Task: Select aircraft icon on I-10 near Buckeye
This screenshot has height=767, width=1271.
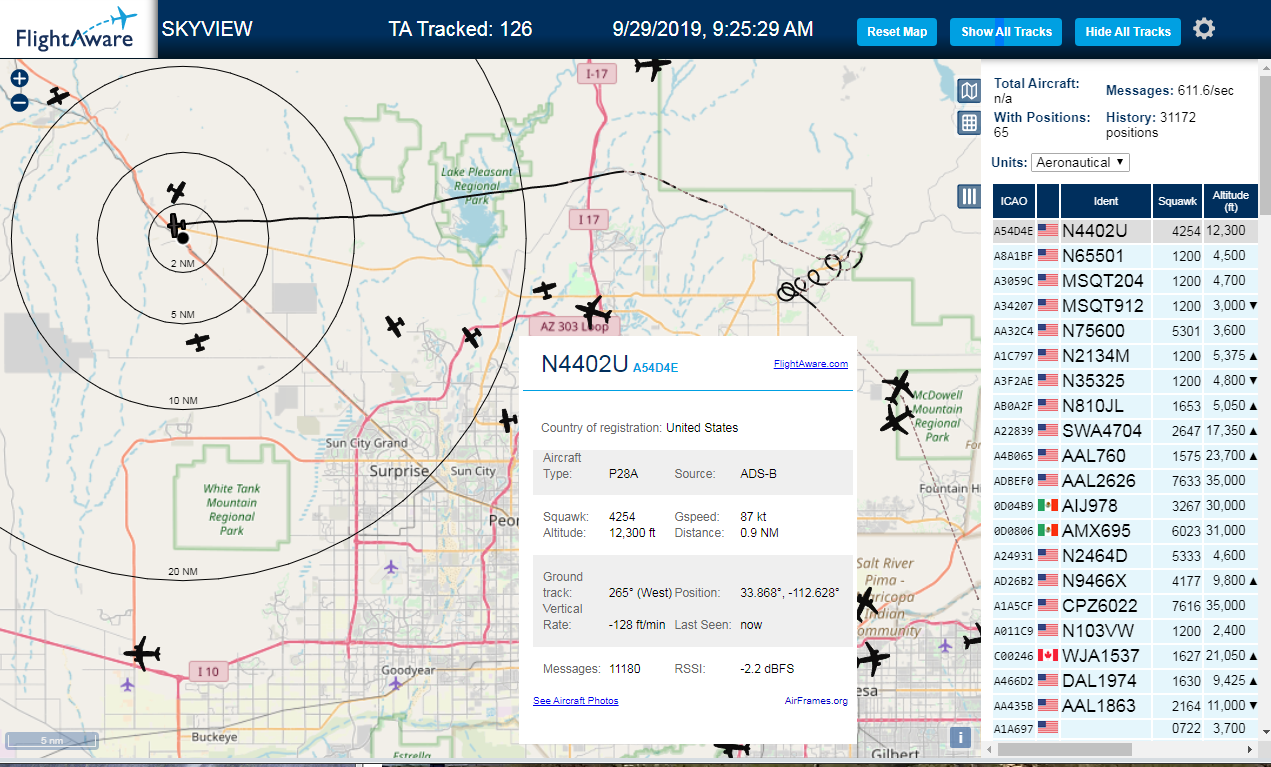Action: point(143,653)
